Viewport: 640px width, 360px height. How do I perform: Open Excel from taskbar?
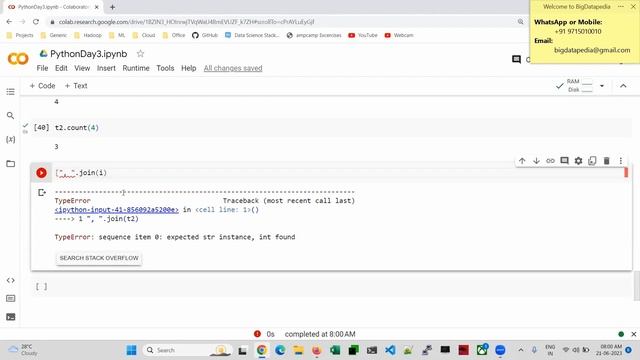pyautogui.click(x=335, y=350)
